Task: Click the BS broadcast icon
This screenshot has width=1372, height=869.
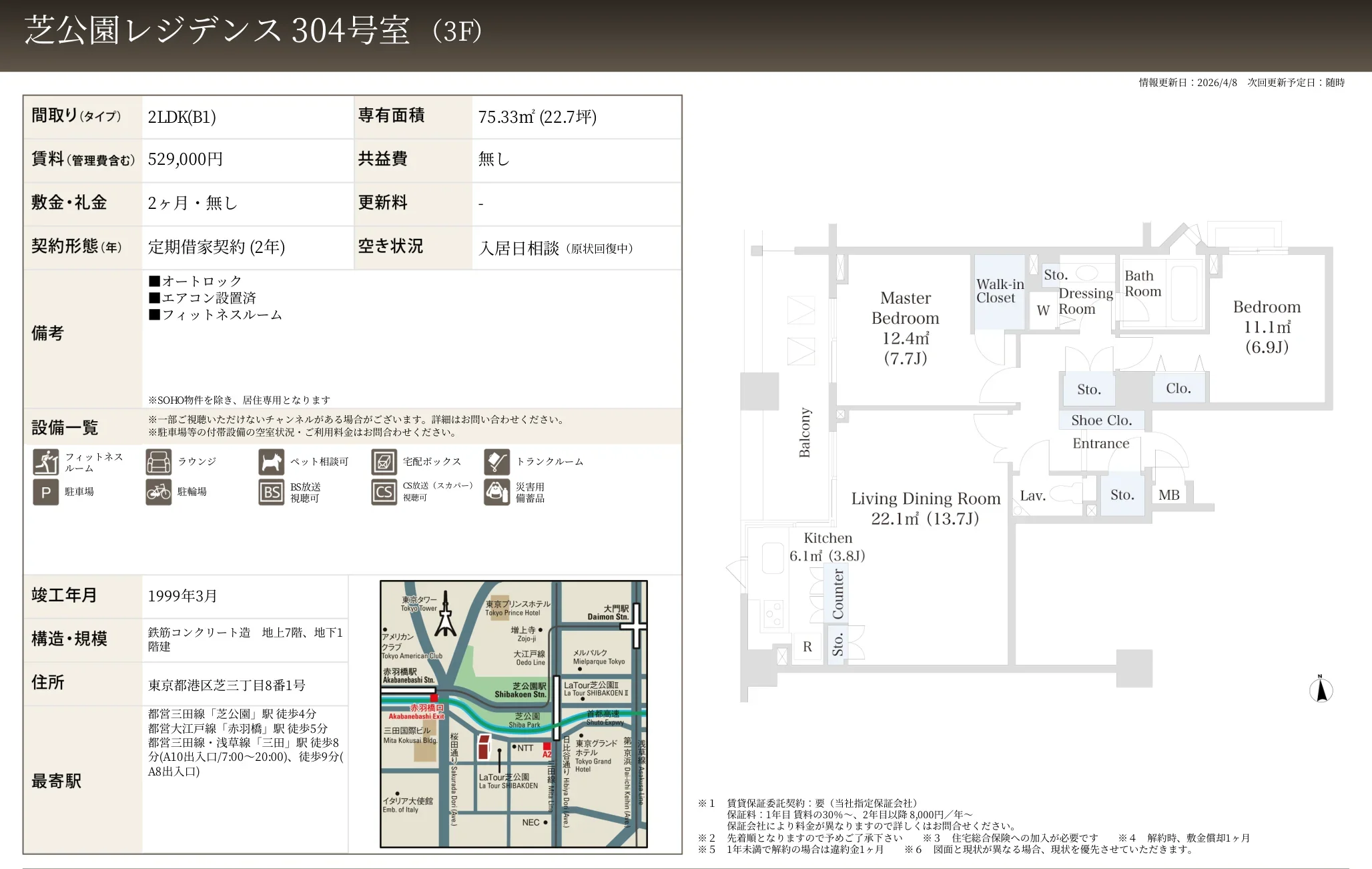Action: 272,493
